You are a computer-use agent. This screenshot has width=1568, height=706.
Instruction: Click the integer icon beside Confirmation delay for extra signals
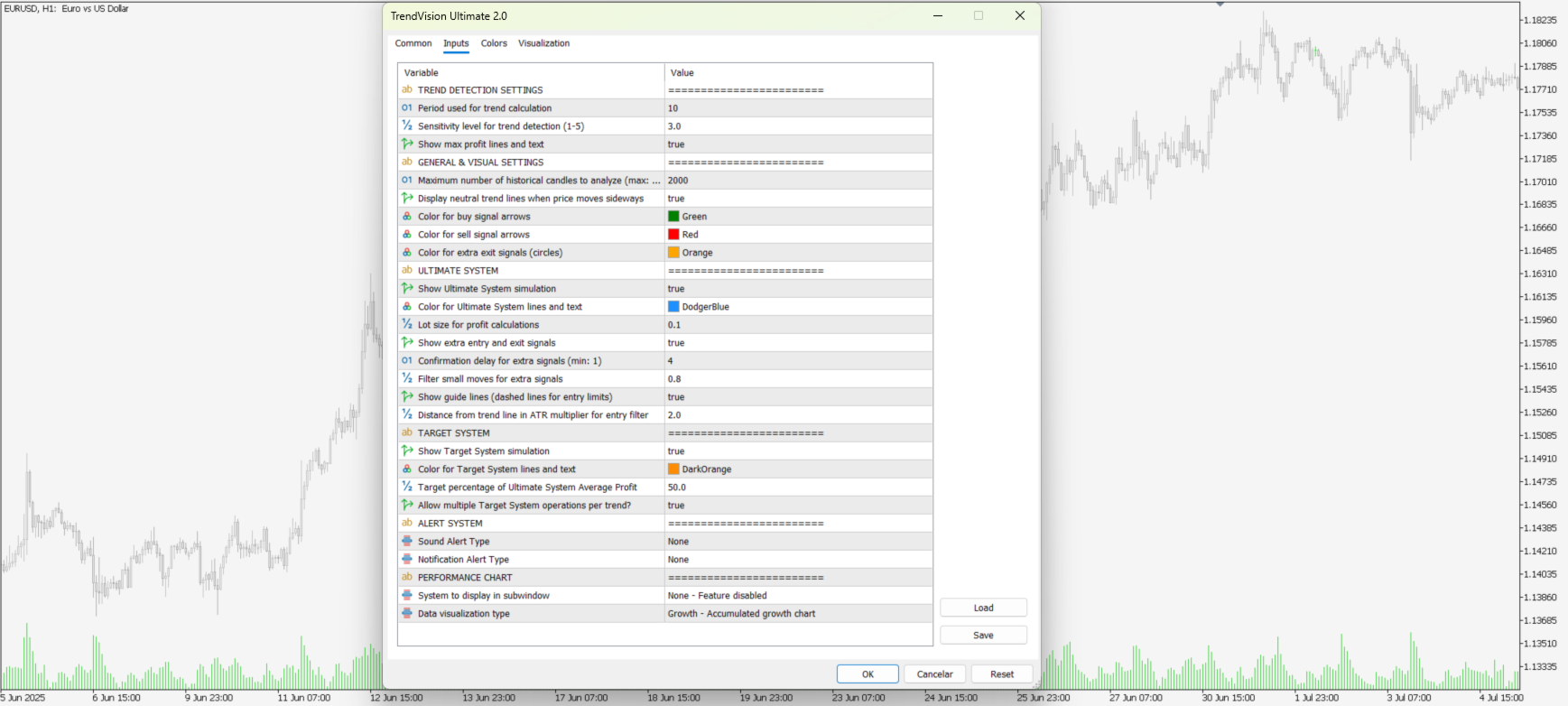point(407,360)
